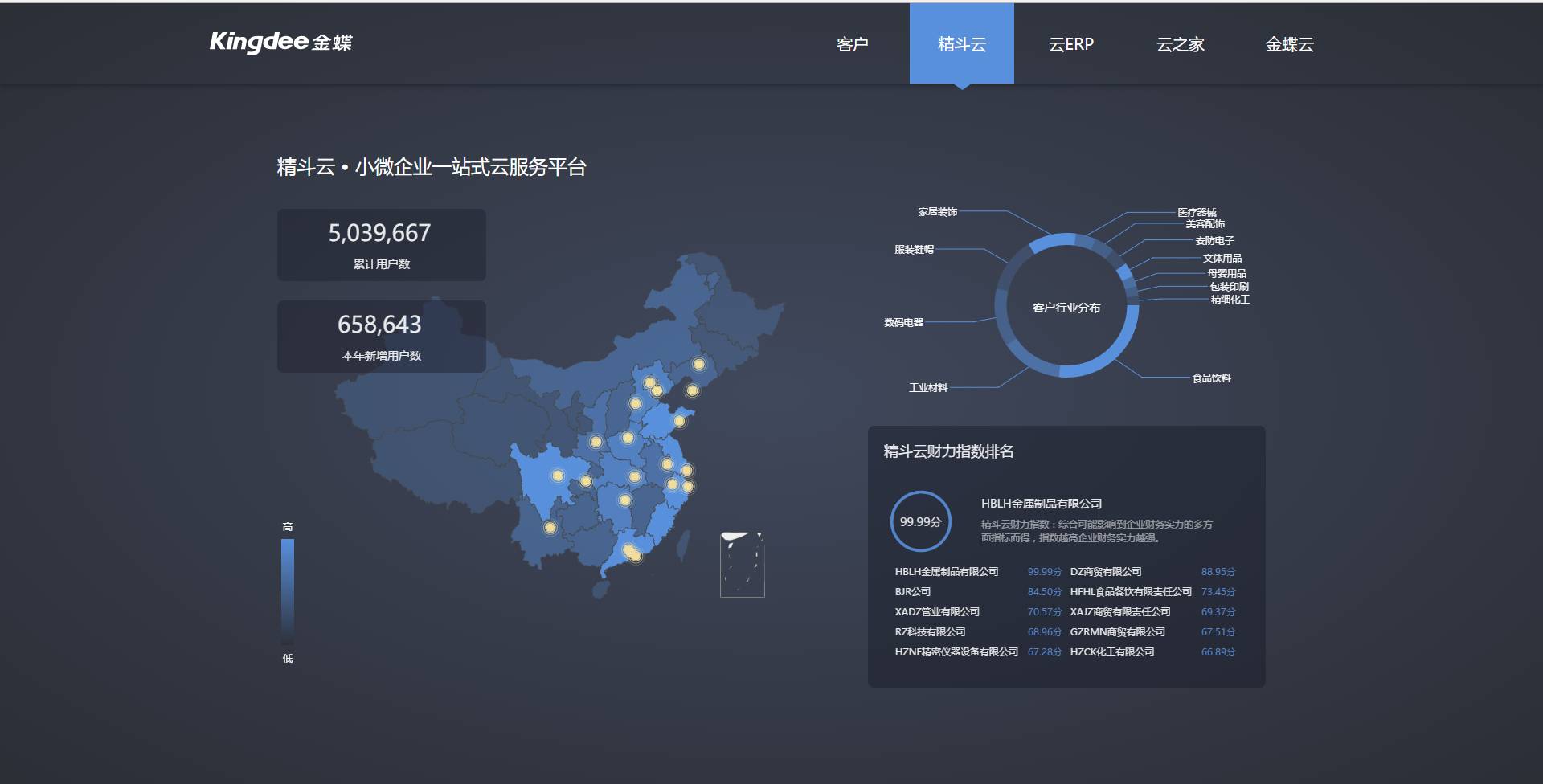Go to the 金蝶云 tab
This screenshot has width=1543, height=784.
click(x=1290, y=44)
